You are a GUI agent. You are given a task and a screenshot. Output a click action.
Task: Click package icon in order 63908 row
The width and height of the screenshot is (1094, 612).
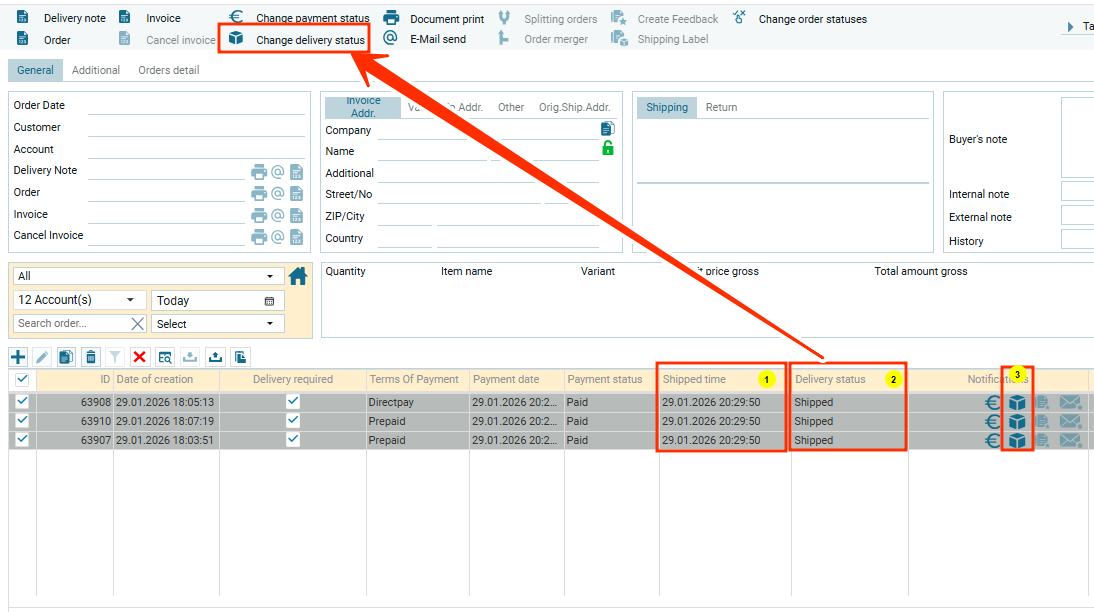click(1017, 403)
